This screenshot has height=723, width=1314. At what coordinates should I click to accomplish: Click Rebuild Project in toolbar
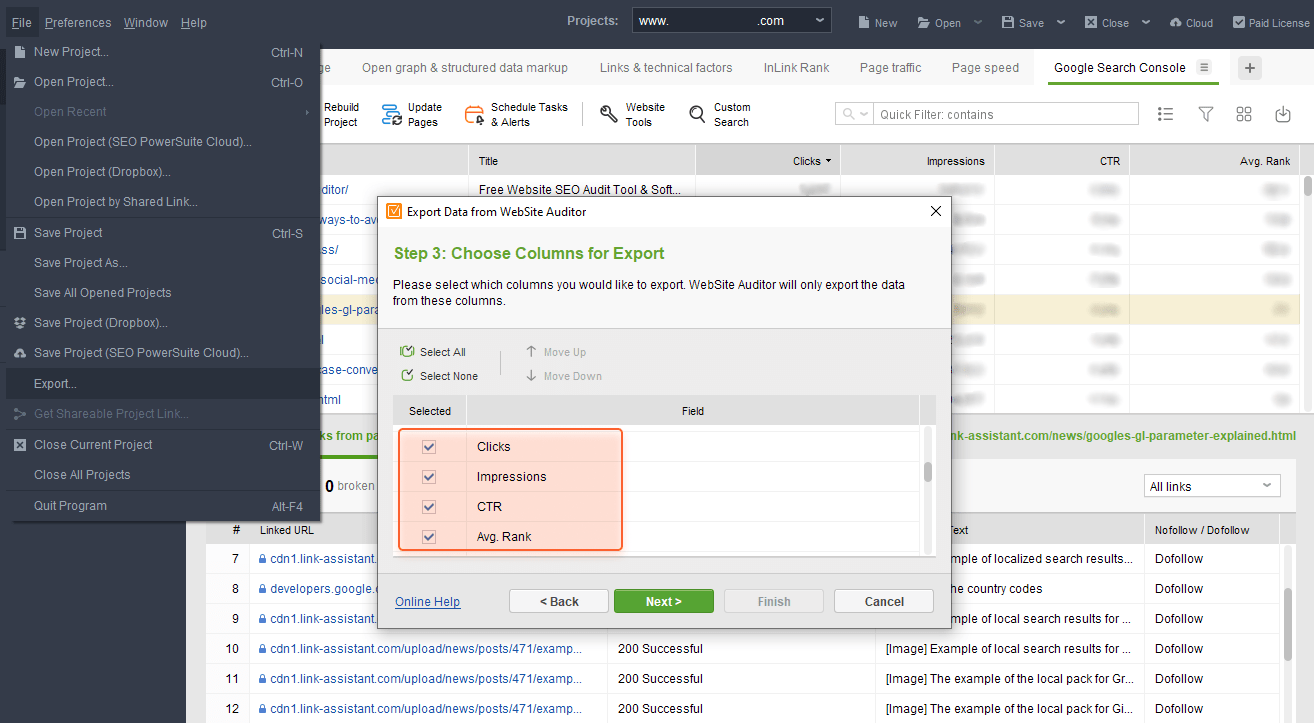340,115
